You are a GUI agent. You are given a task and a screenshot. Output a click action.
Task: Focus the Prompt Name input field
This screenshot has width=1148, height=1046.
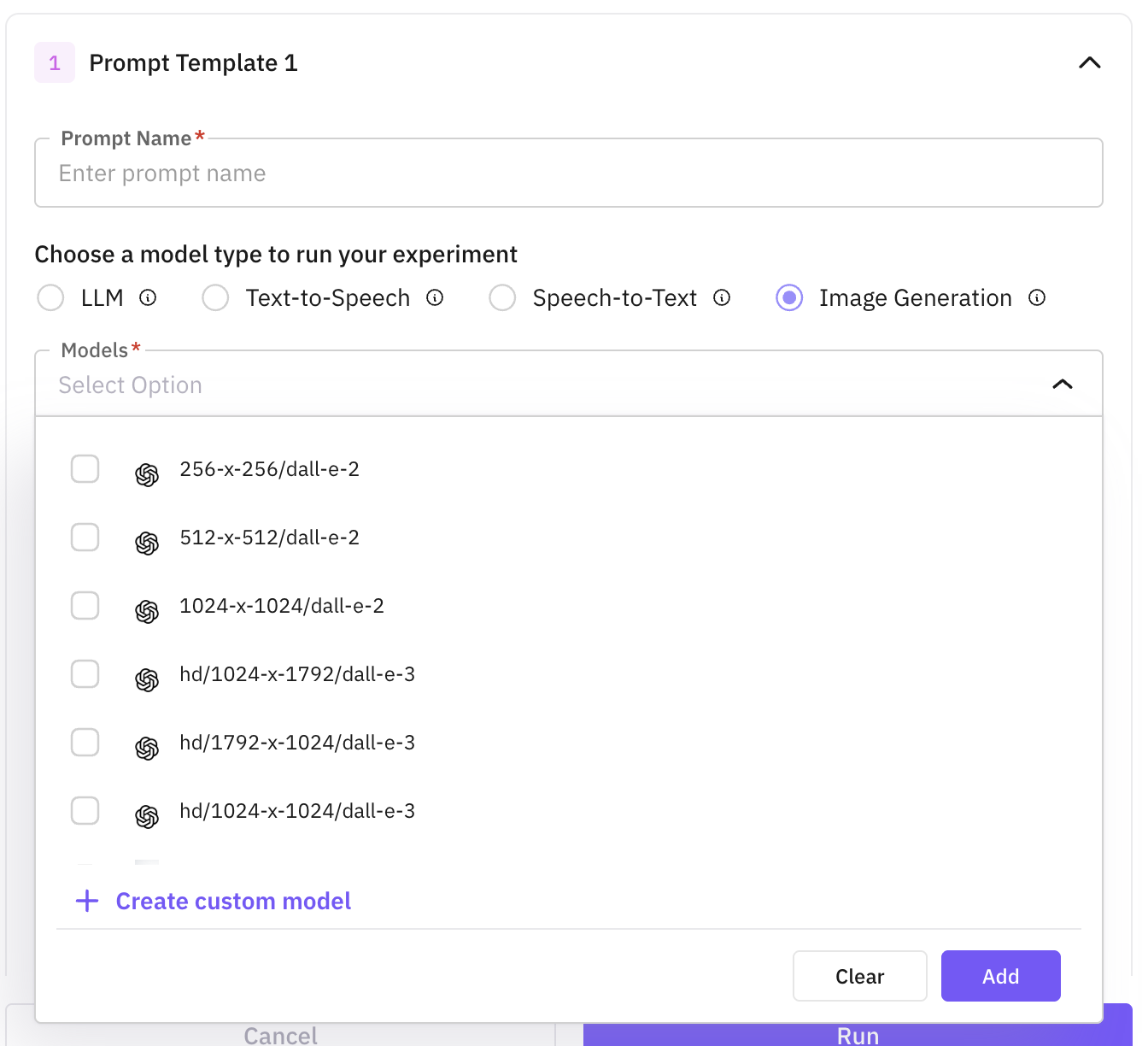coord(569,173)
